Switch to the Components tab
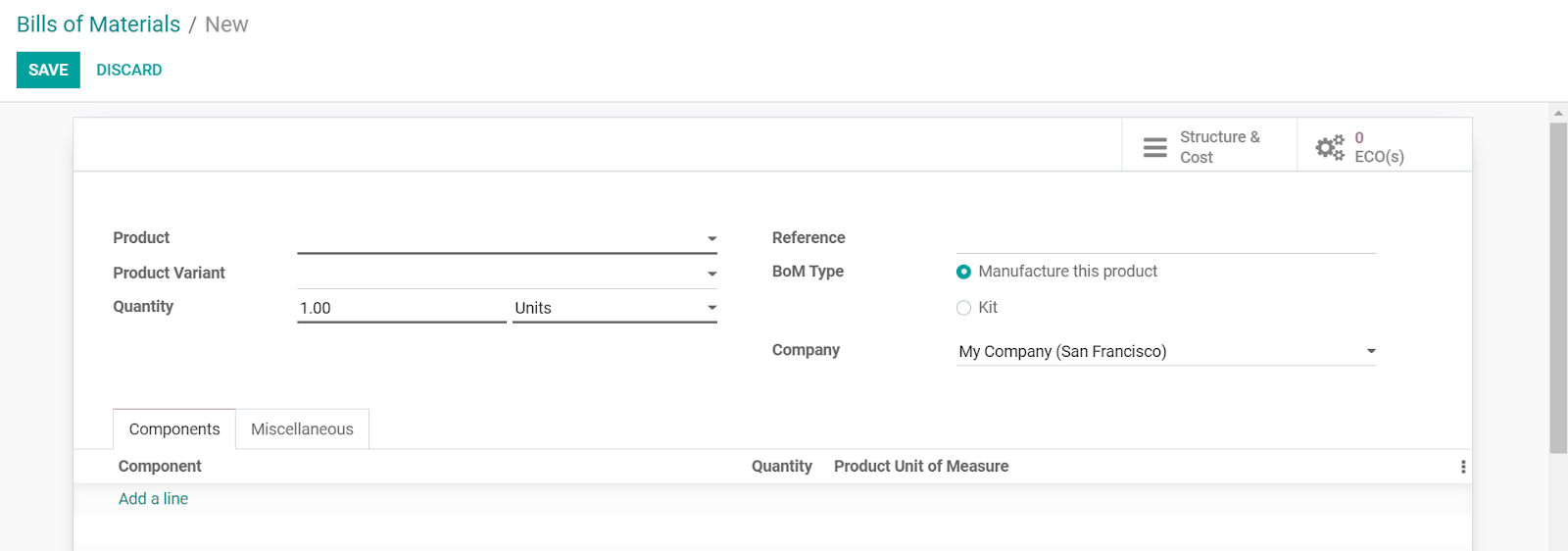The height and width of the screenshot is (551, 1568). (x=174, y=429)
